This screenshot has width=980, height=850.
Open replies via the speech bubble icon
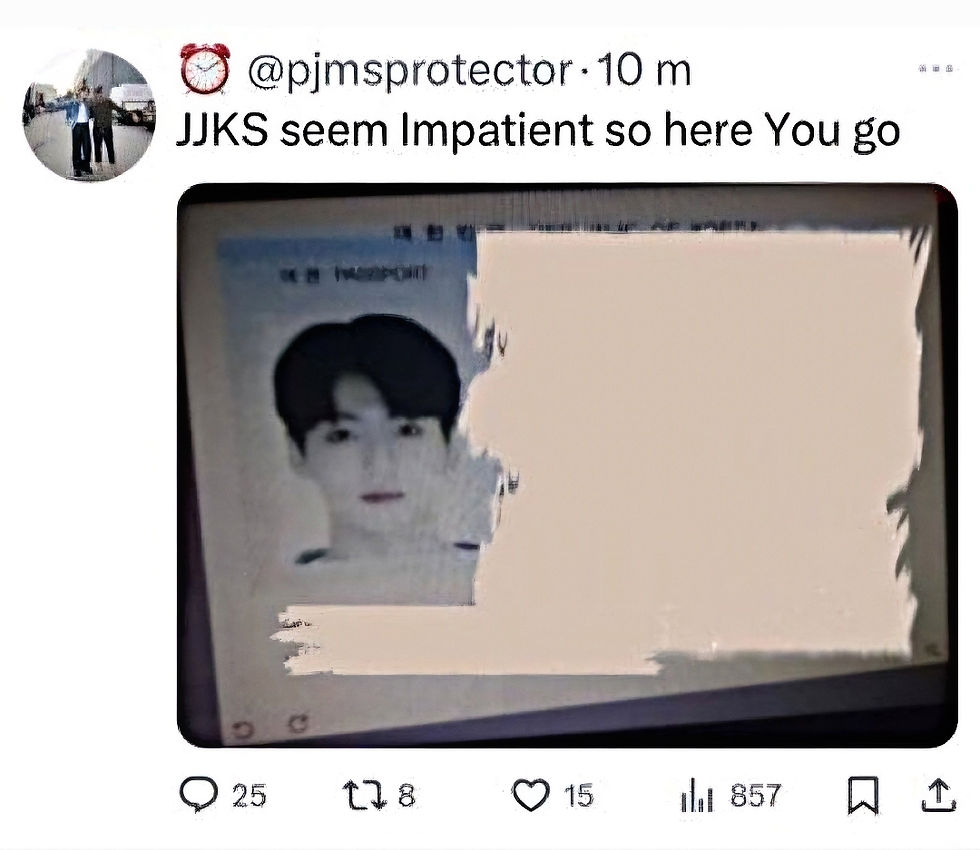click(198, 795)
